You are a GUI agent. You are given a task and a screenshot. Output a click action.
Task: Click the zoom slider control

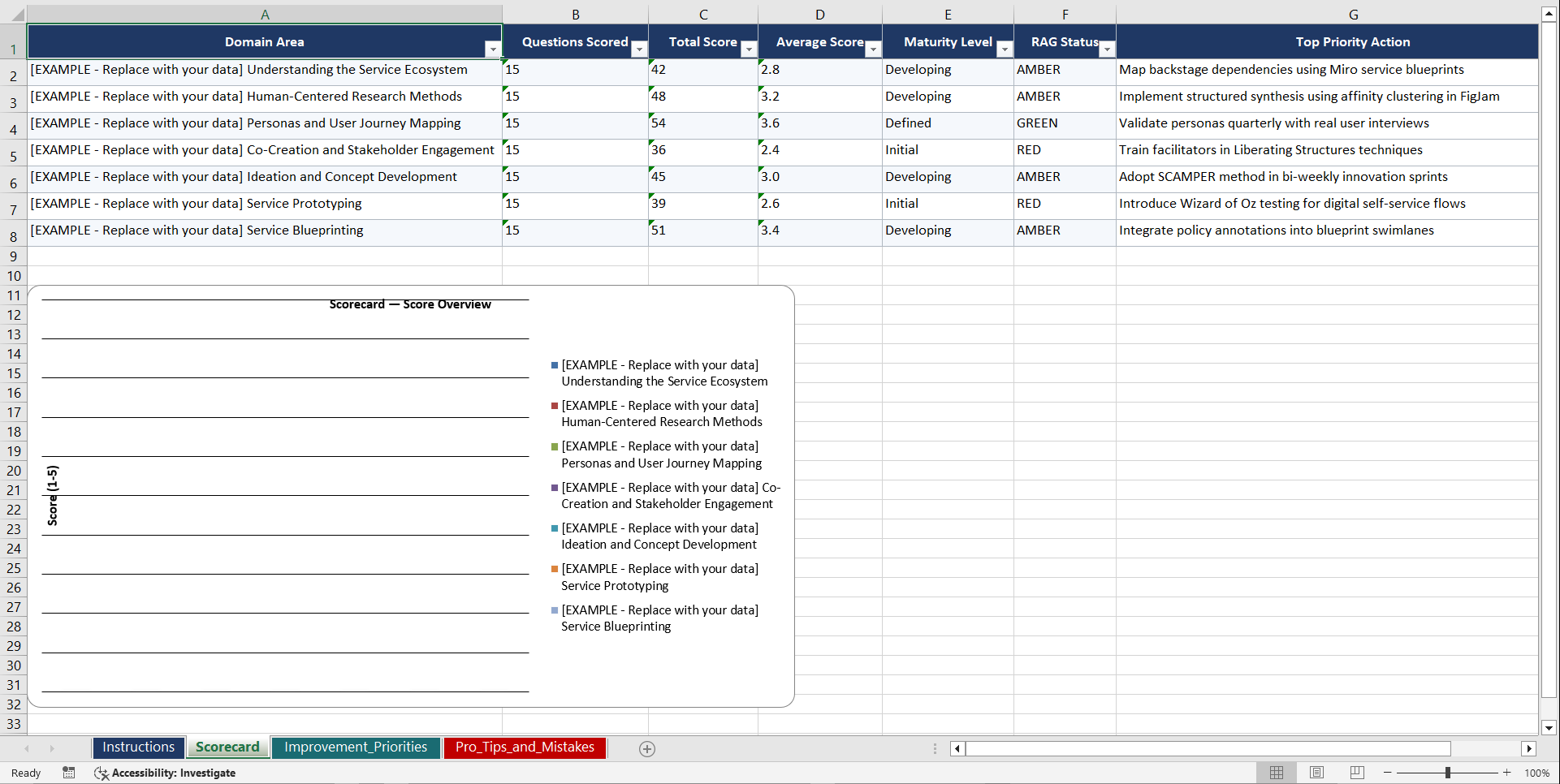1448,773
